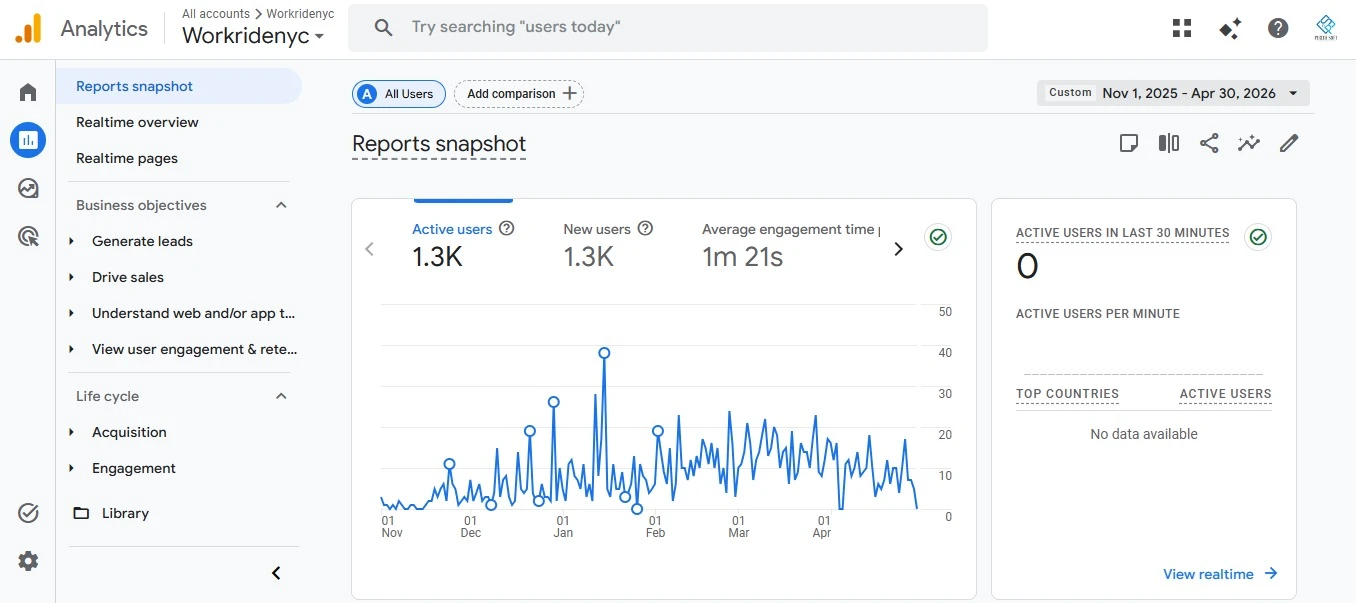
Task: Open the Google apps grid icon
Action: click(1182, 28)
